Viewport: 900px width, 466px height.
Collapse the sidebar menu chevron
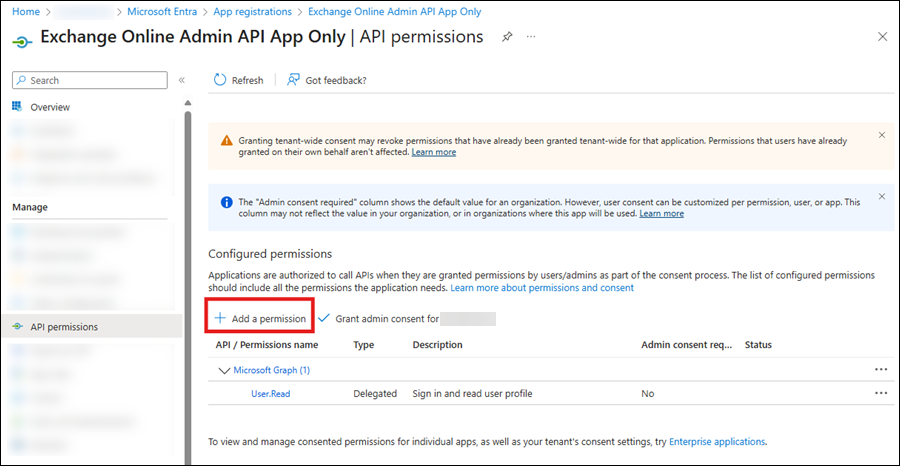(181, 80)
